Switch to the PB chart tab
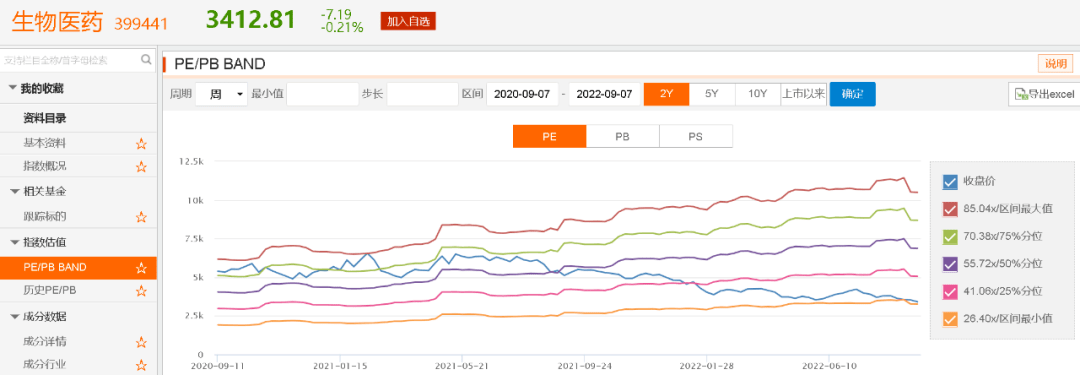Image resolution: width=1080 pixels, height=375 pixels. 623,136
